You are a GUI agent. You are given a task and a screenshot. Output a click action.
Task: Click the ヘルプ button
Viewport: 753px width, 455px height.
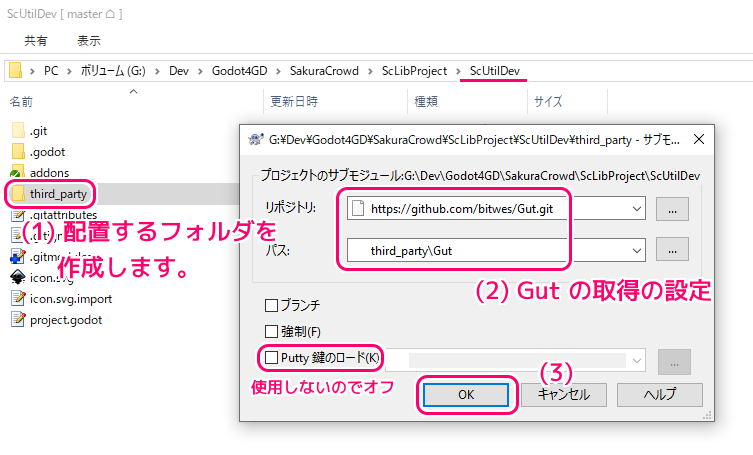click(x=660, y=395)
